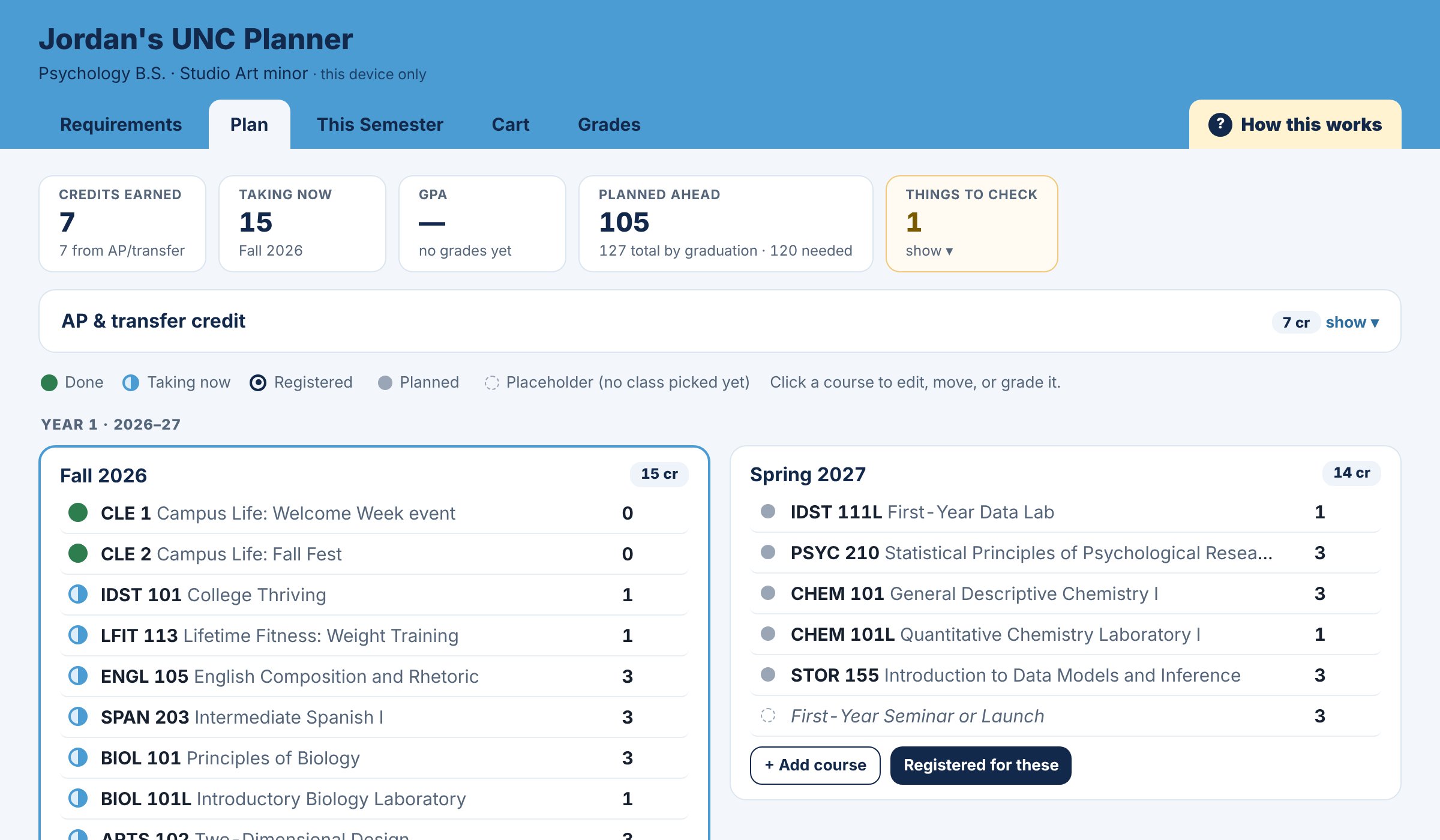
Task: Click the planned dot beside STOR 155
Action: tap(768, 674)
